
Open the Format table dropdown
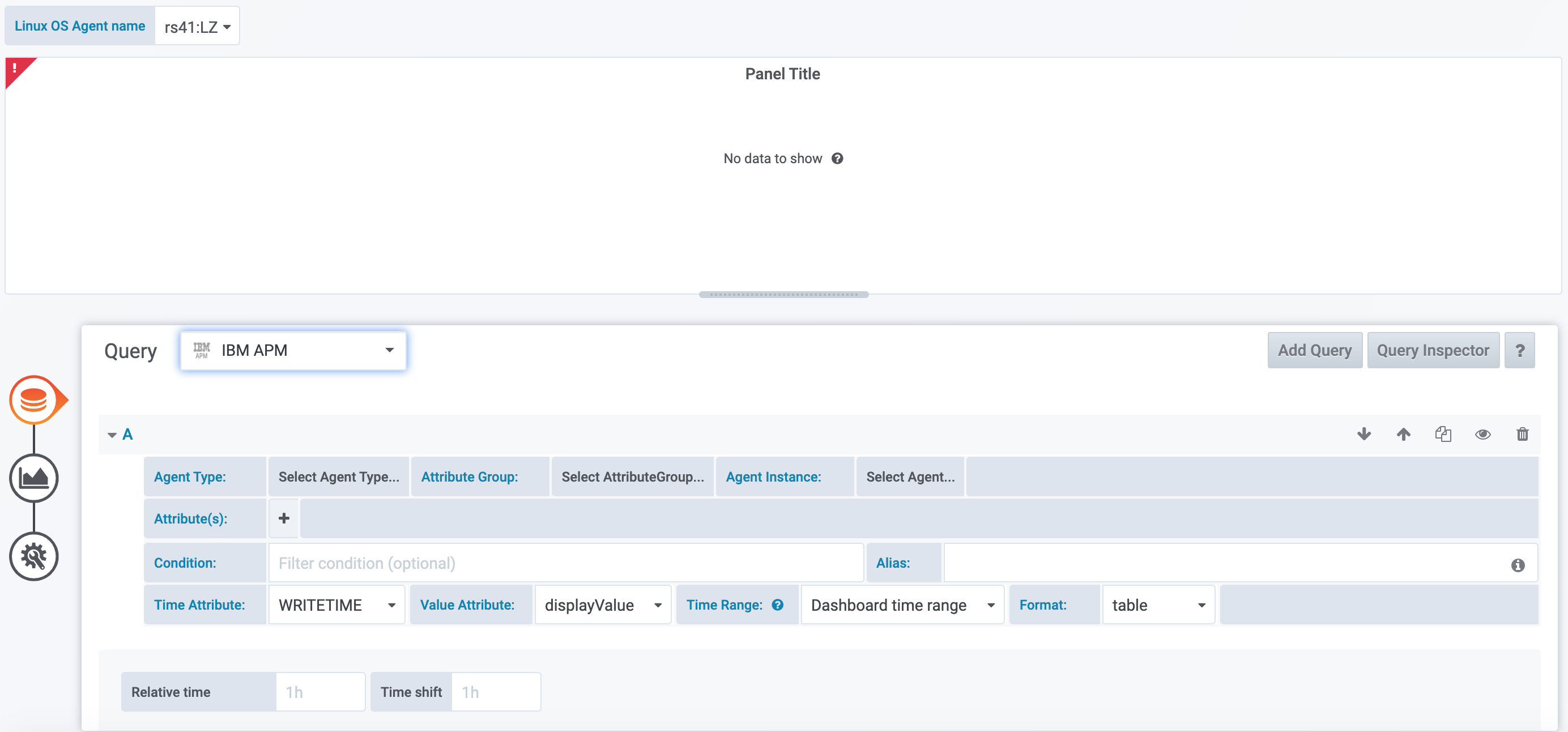coord(1158,605)
